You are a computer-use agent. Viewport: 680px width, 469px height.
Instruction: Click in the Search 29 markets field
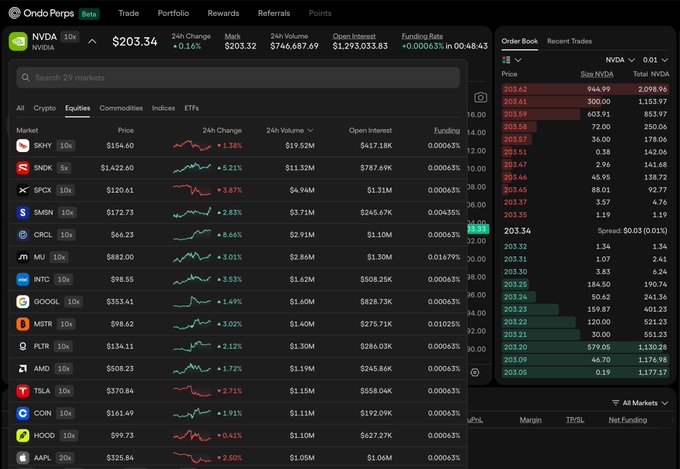click(238, 78)
